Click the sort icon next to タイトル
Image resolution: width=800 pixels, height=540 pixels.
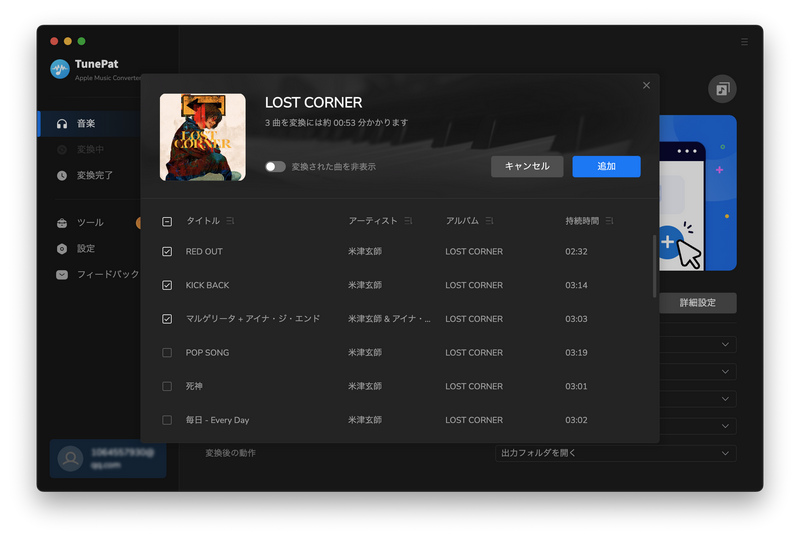point(230,221)
